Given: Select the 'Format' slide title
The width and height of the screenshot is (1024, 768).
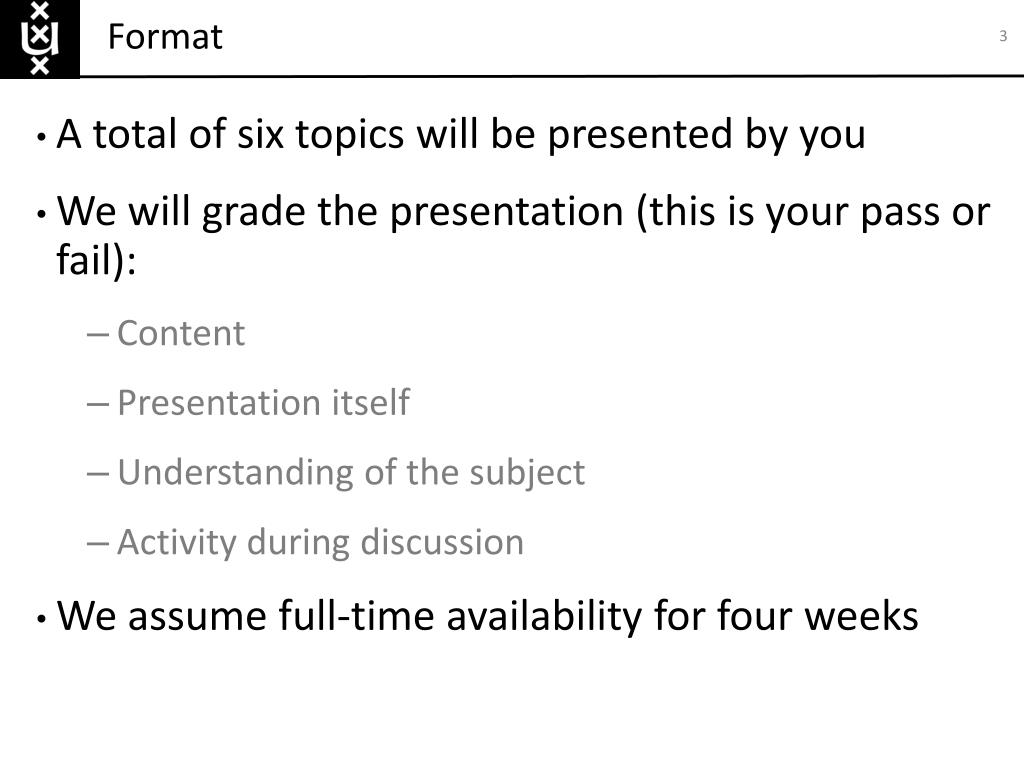Looking at the screenshot, I should pyautogui.click(x=165, y=37).
